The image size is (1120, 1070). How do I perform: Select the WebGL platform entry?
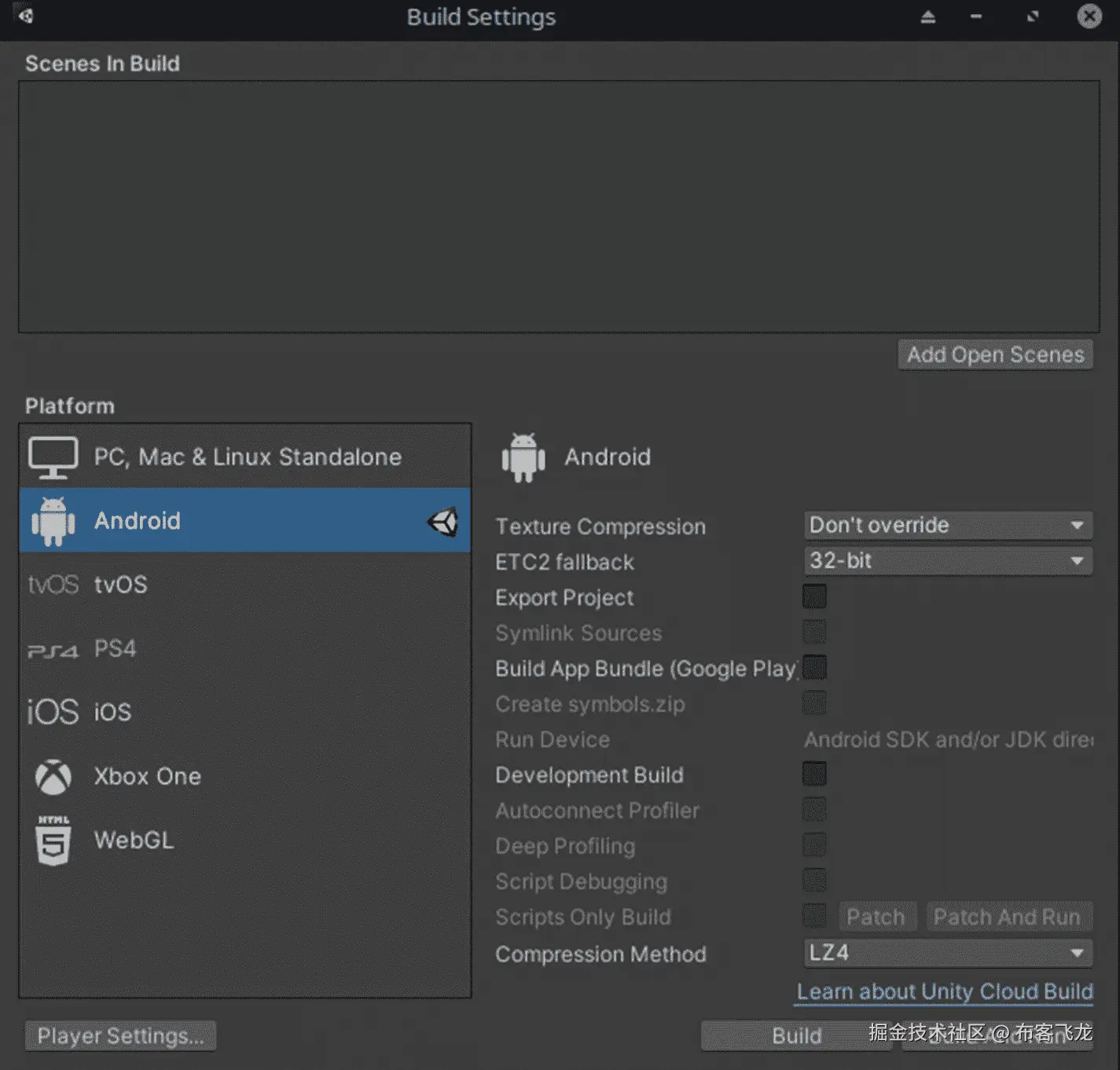click(134, 840)
